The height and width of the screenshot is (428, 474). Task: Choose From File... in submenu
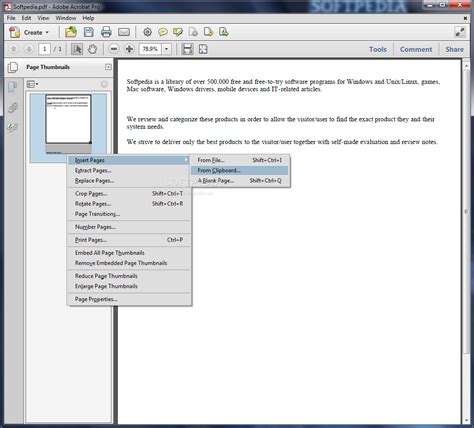pyautogui.click(x=240, y=160)
